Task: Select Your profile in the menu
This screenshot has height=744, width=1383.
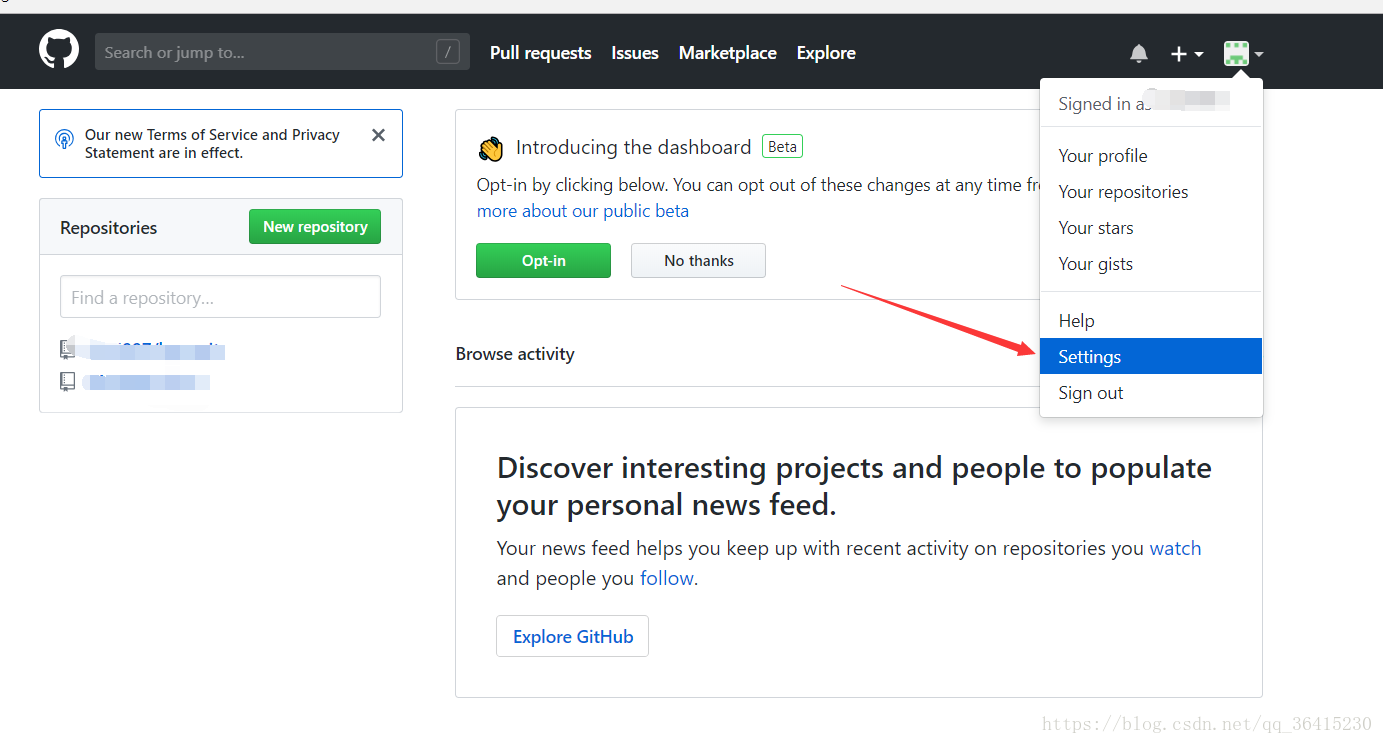Action: pyautogui.click(x=1151, y=156)
